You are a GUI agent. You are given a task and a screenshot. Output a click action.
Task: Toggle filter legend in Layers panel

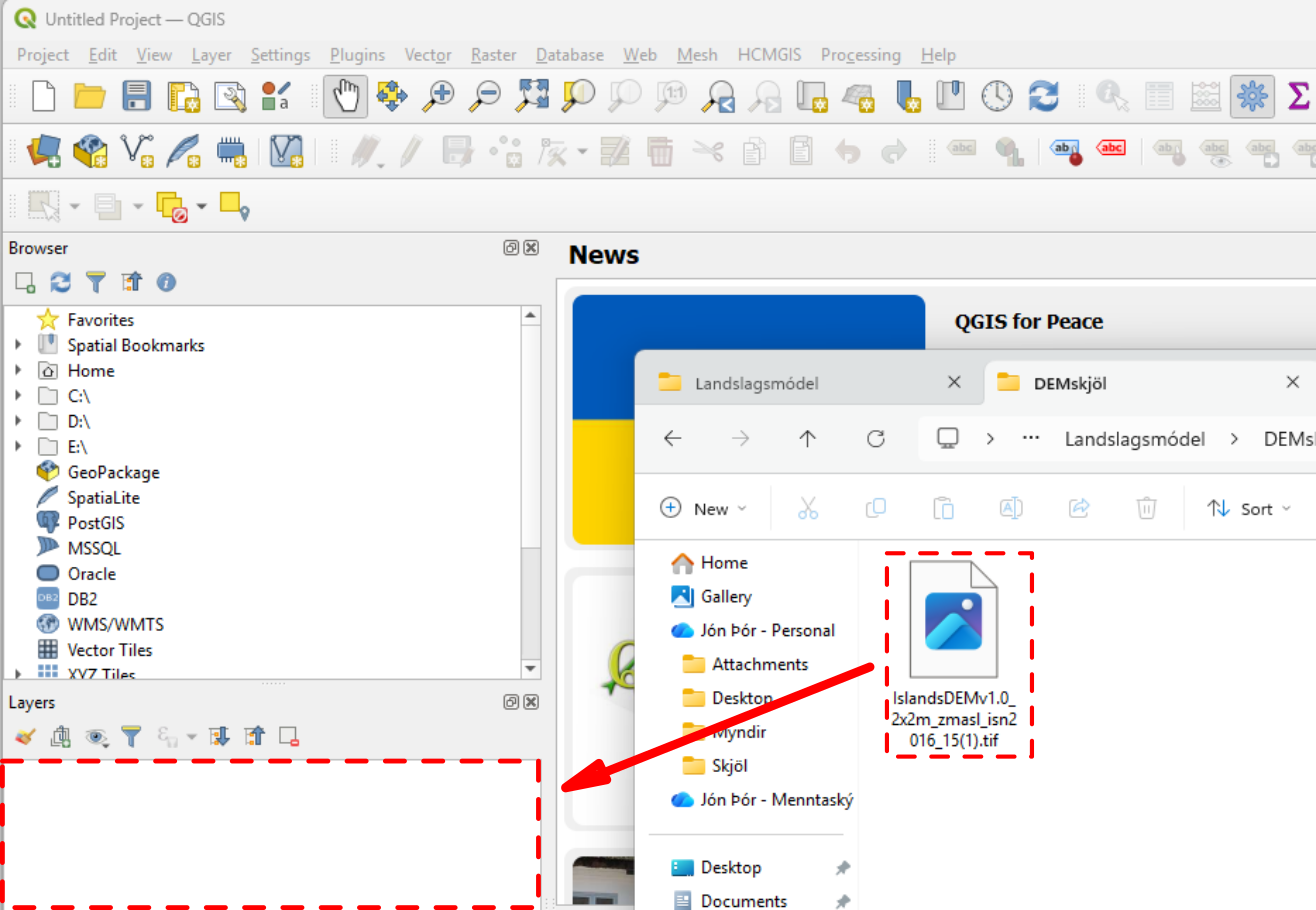pos(131,738)
